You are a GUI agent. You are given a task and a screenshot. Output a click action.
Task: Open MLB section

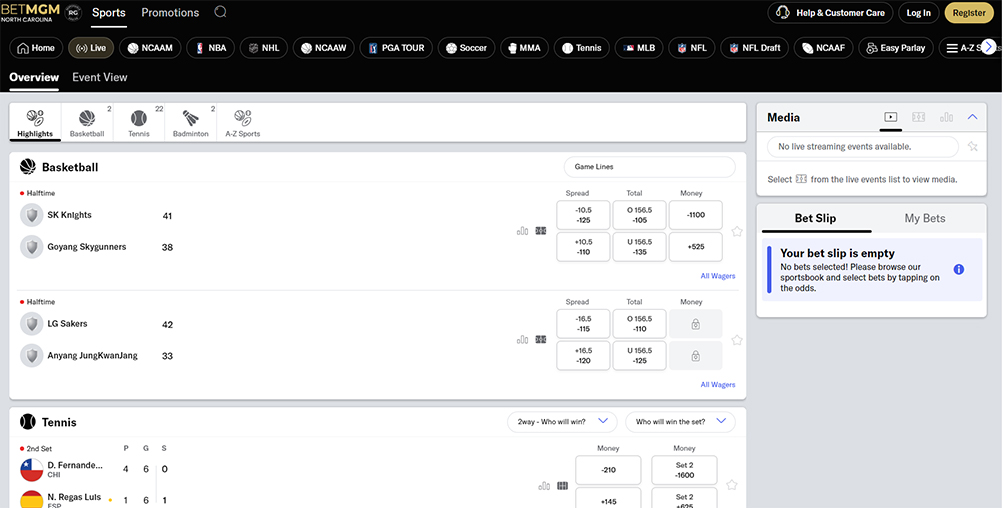pyautogui.click(x=639, y=48)
